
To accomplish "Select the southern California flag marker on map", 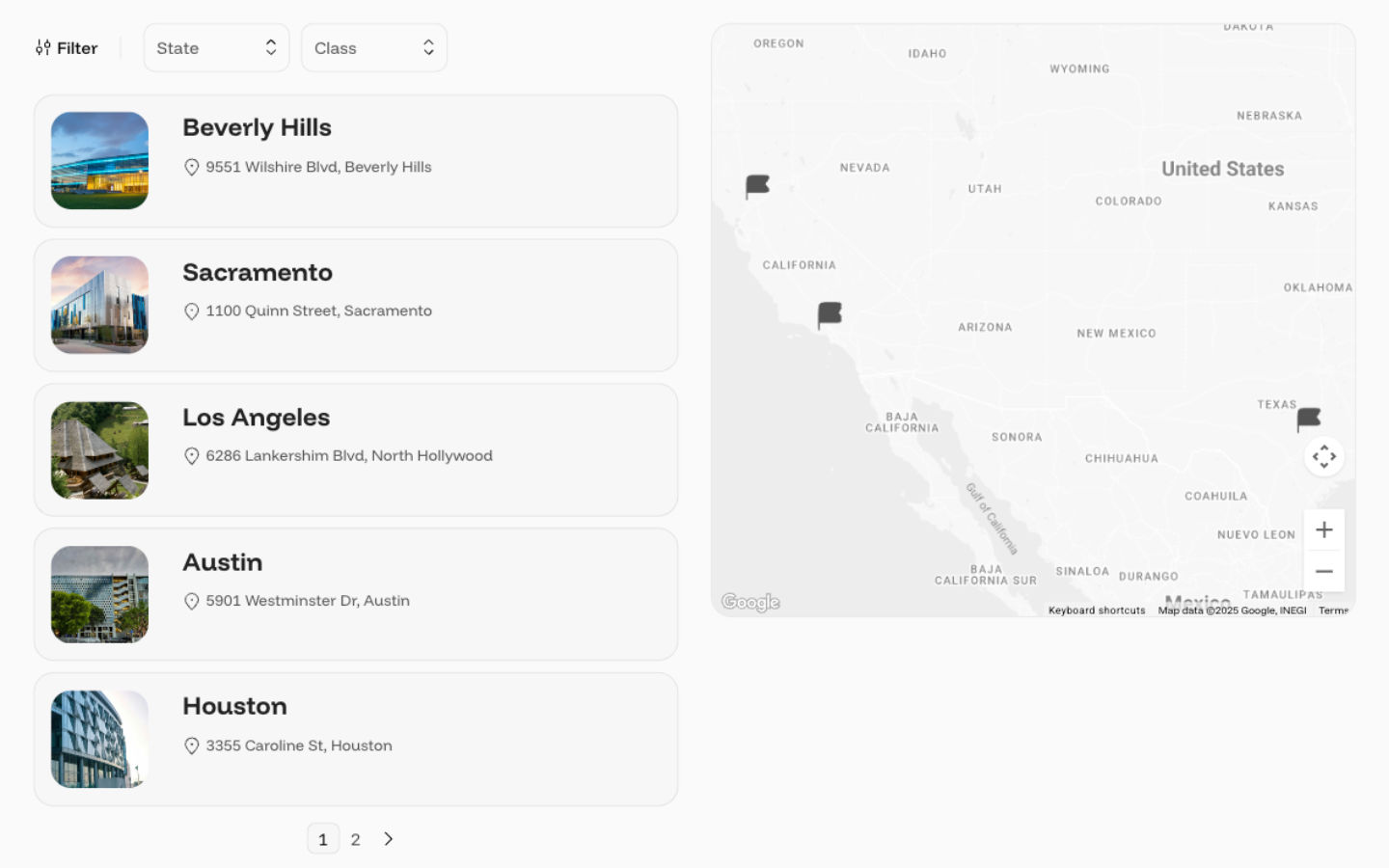I will click(x=830, y=314).
